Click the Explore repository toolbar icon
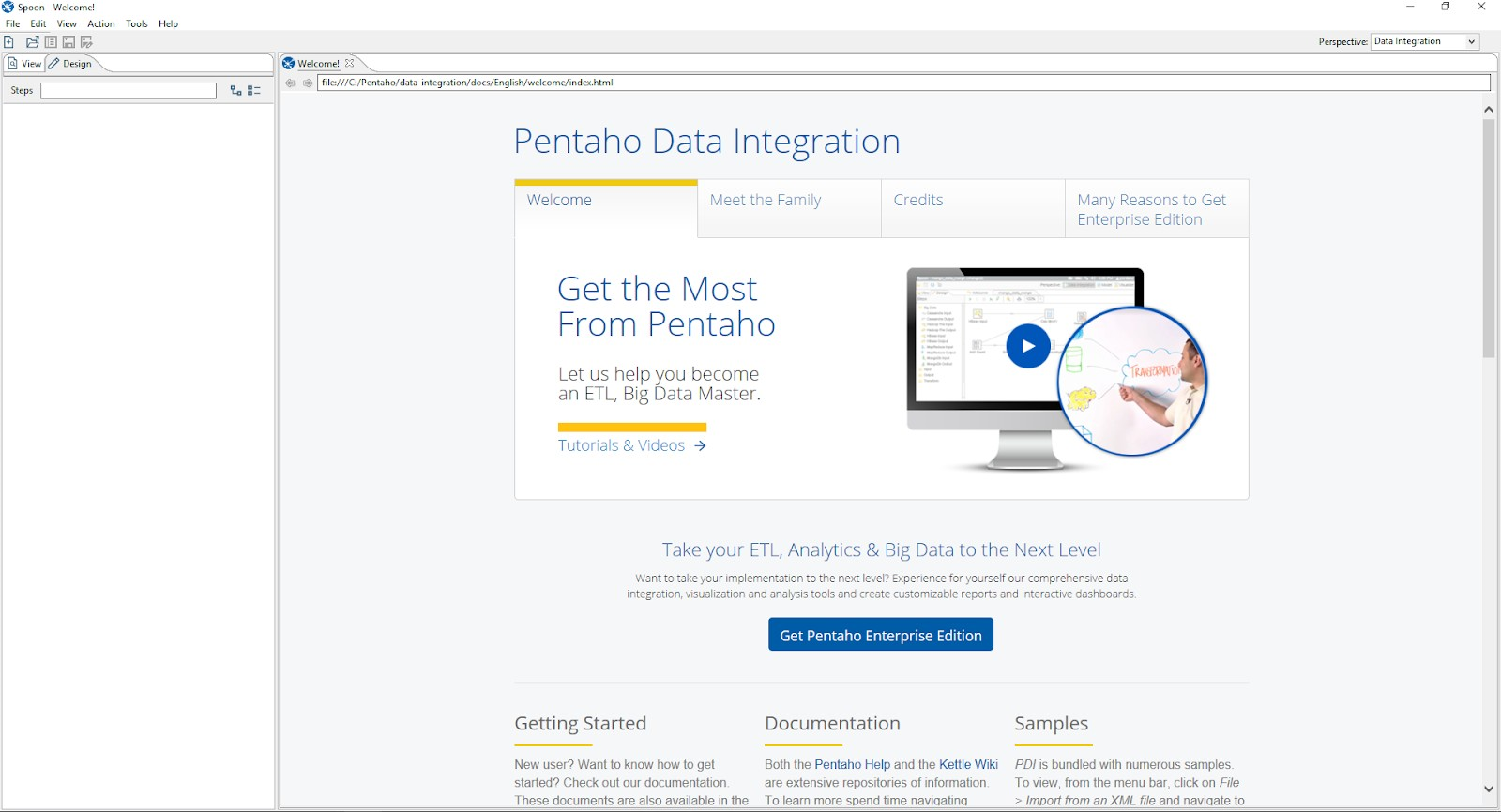The height and width of the screenshot is (812, 1501). 51,42
